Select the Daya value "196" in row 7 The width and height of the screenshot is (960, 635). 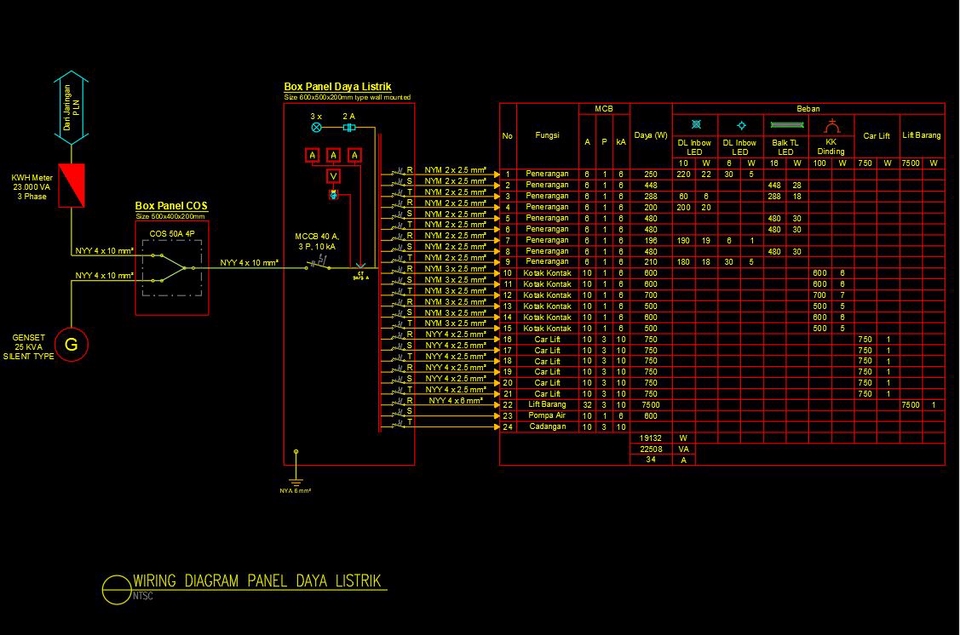651,240
